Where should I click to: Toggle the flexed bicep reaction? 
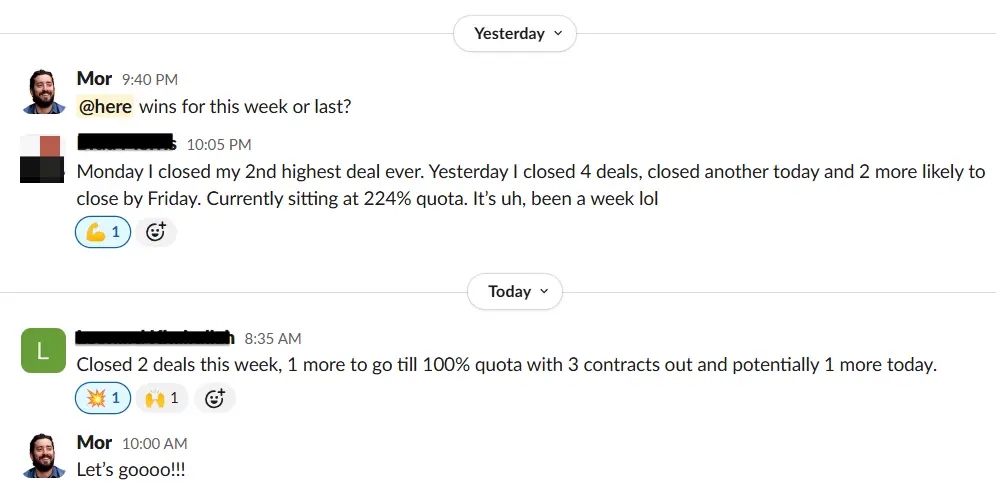(x=103, y=233)
